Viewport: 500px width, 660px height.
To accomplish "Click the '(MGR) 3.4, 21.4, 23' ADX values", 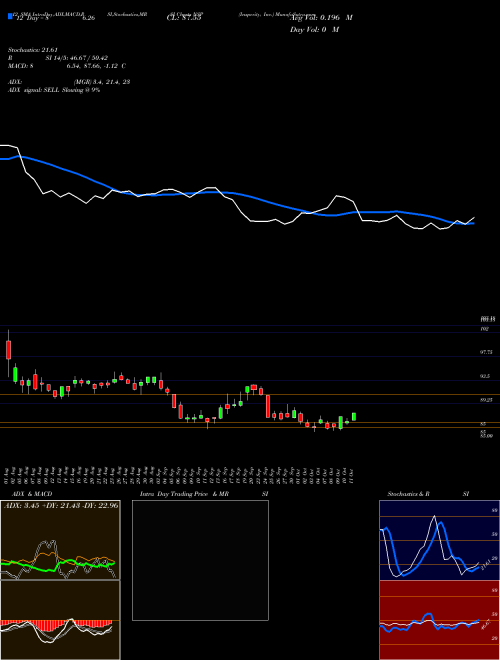I will (102, 82).
